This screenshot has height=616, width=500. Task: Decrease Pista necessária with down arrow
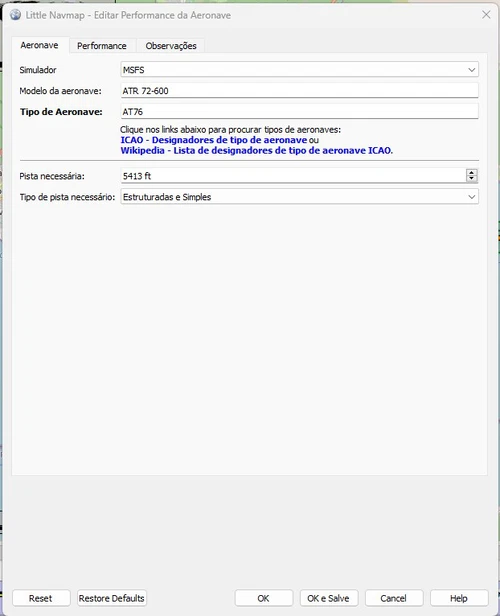pos(472,179)
